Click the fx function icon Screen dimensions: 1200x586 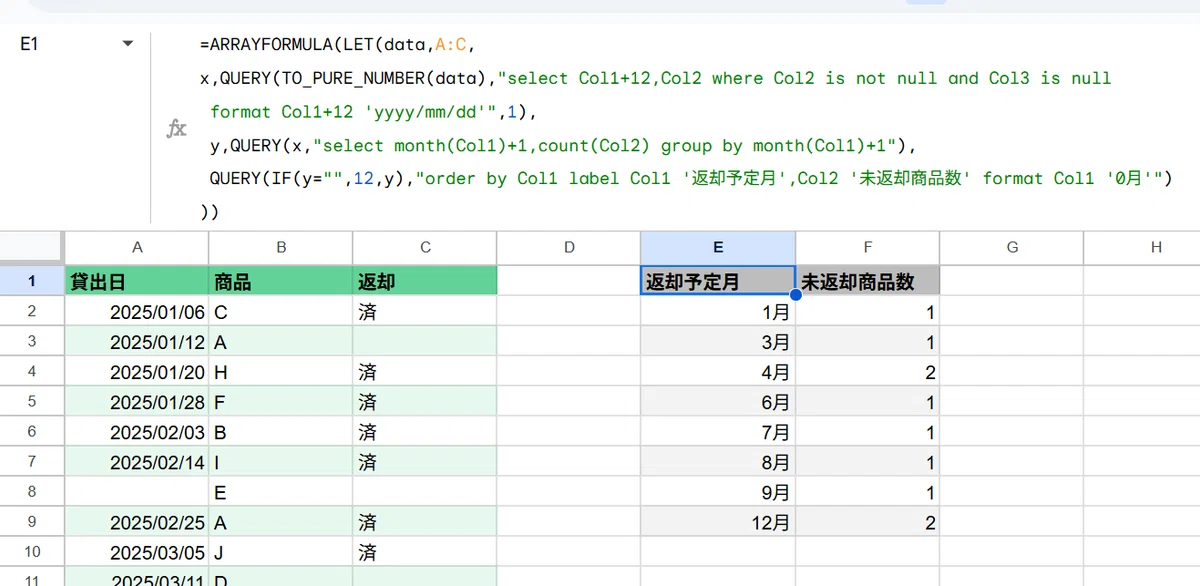click(x=176, y=128)
